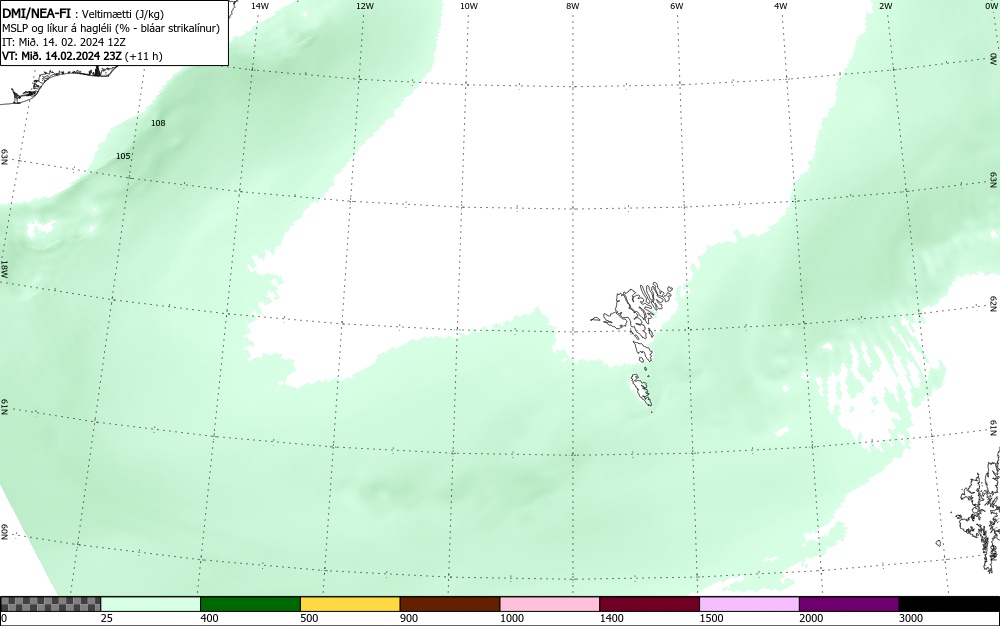The height and width of the screenshot is (626, 1000).
Task: Click the dark green 400-500 legend swatch
Action: pyautogui.click(x=250, y=604)
